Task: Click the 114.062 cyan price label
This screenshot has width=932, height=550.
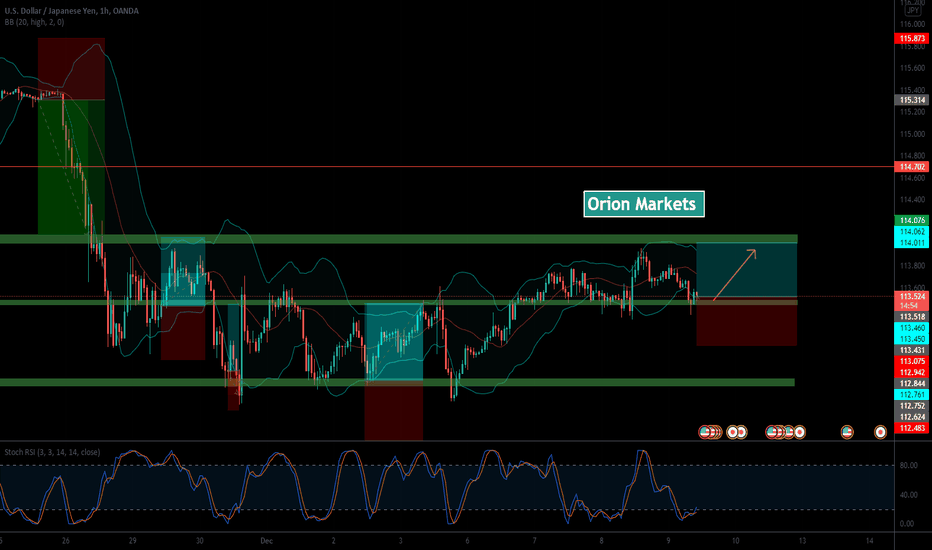Action: click(912, 232)
